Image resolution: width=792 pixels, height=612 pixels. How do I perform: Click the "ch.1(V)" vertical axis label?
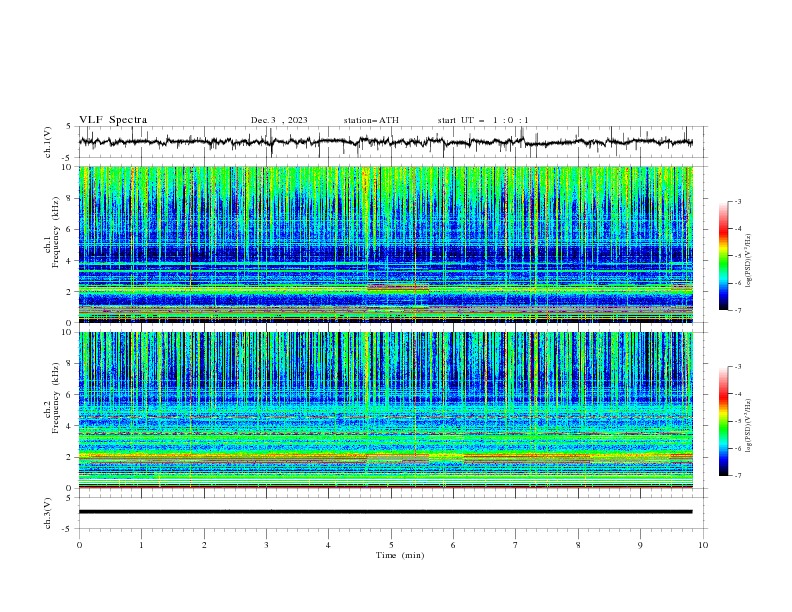(48, 142)
